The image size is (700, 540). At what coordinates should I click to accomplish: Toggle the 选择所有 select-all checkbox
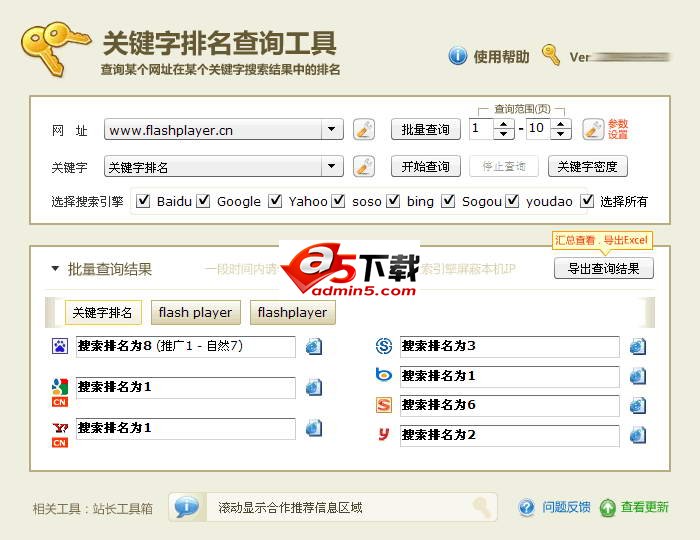pyautogui.click(x=587, y=201)
